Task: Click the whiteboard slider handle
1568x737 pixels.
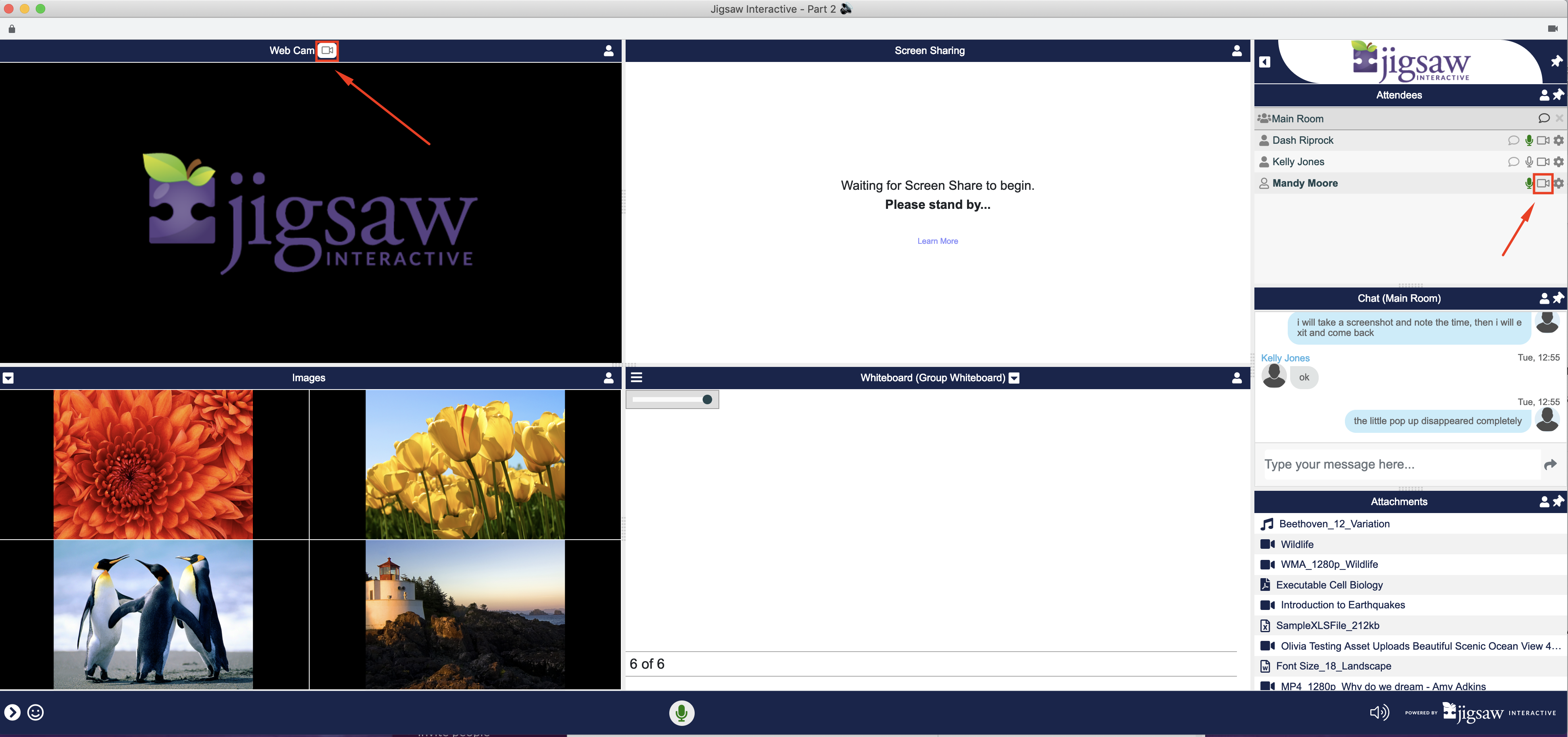Action: [707, 399]
